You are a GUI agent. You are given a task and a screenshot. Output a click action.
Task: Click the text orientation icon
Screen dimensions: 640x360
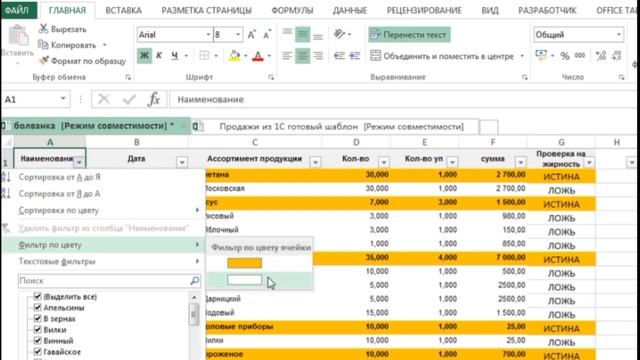point(339,34)
